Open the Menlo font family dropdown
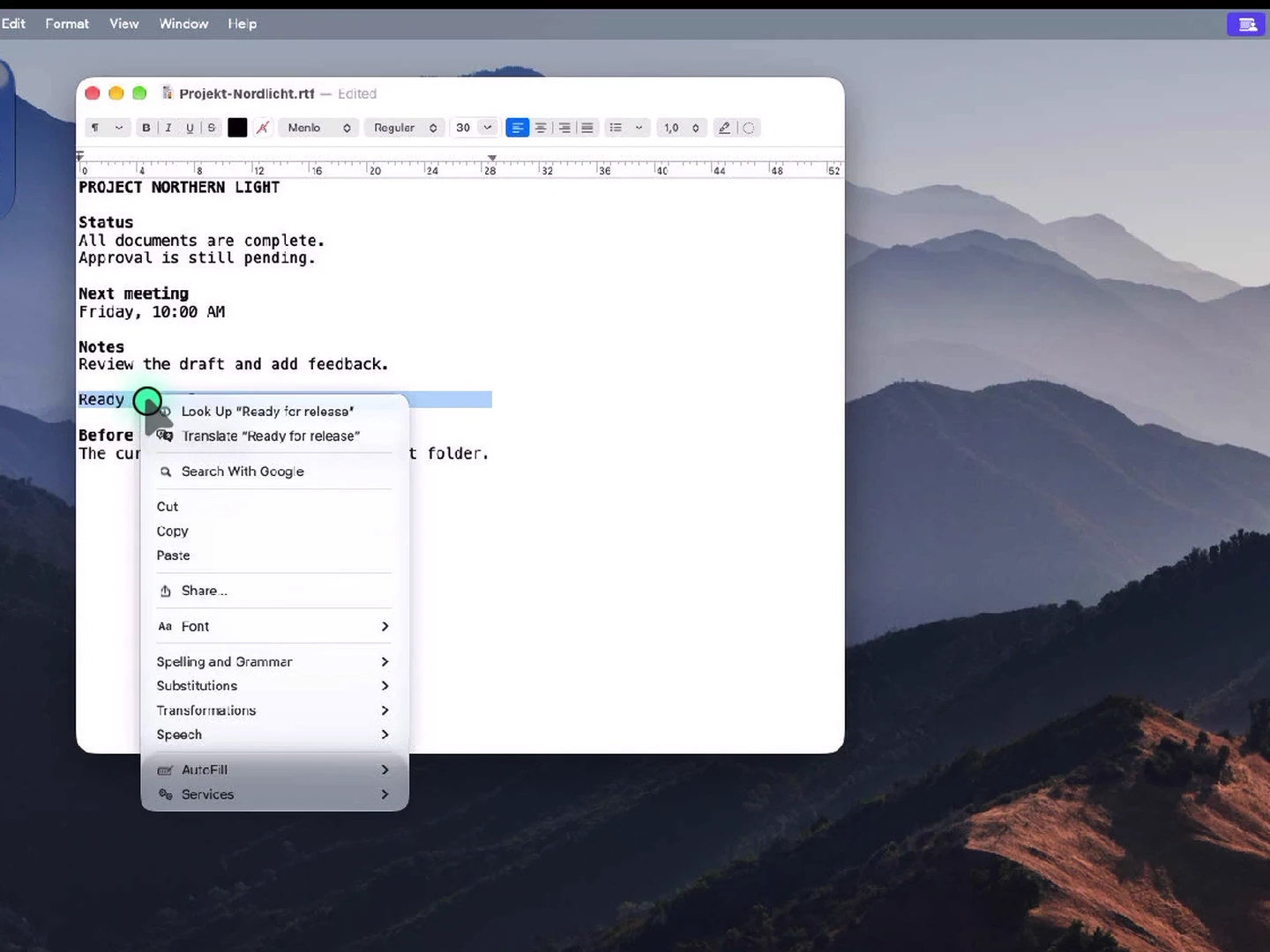This screenshot has width=1270, height=952. (318, 128)
